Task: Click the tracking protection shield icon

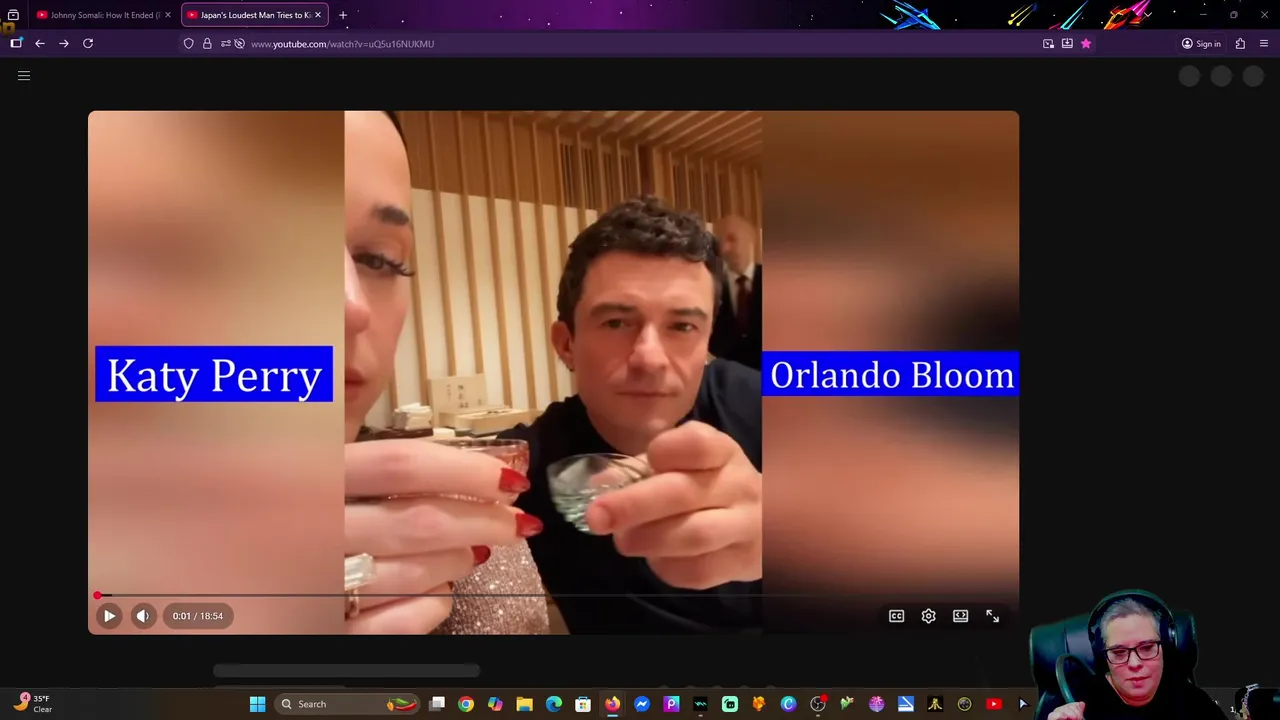Action: click(188, 44)
